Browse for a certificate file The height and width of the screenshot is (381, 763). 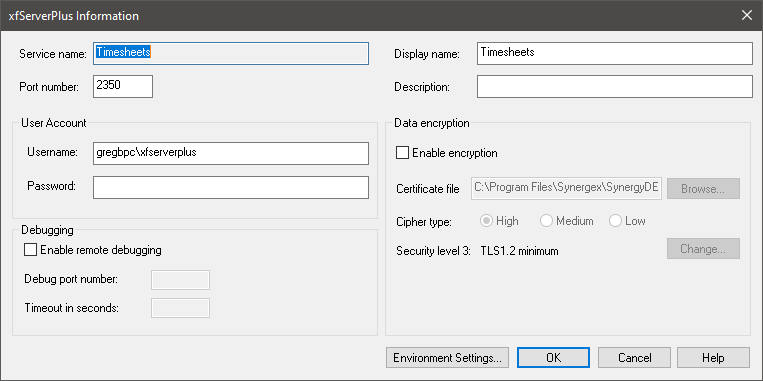pyautogui.click(x=703, y=188)
